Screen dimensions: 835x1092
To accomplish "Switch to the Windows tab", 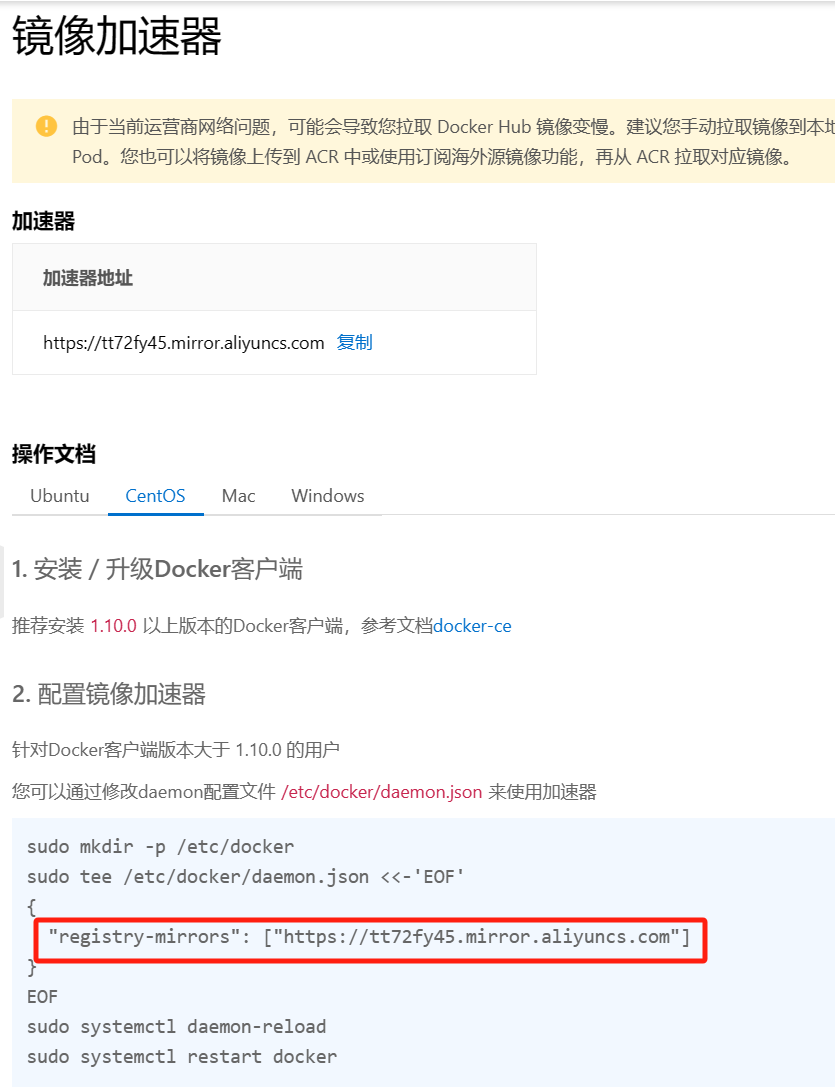I will (328, 496).
